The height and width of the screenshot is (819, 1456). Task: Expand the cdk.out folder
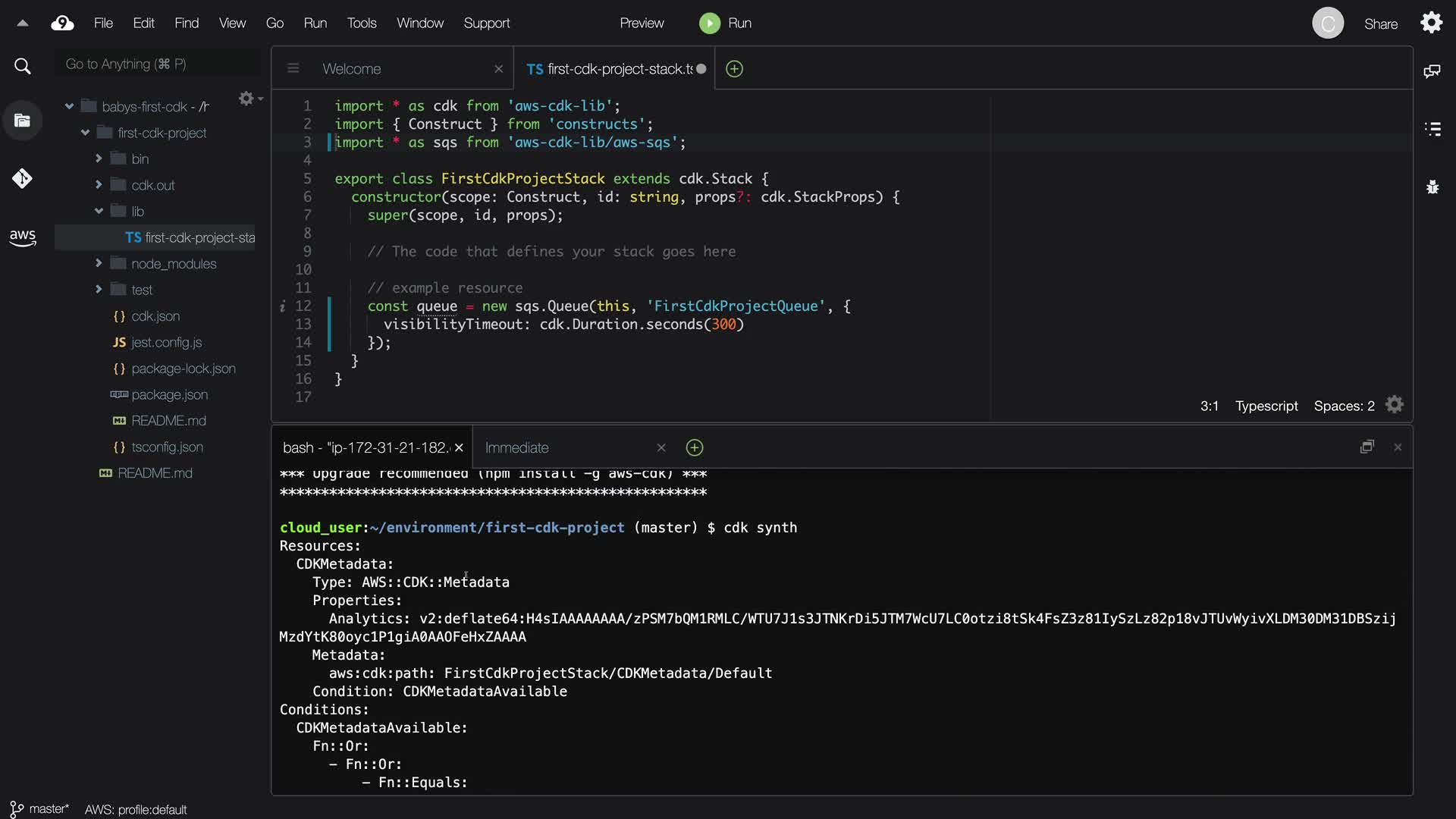(x=99, y=185)
